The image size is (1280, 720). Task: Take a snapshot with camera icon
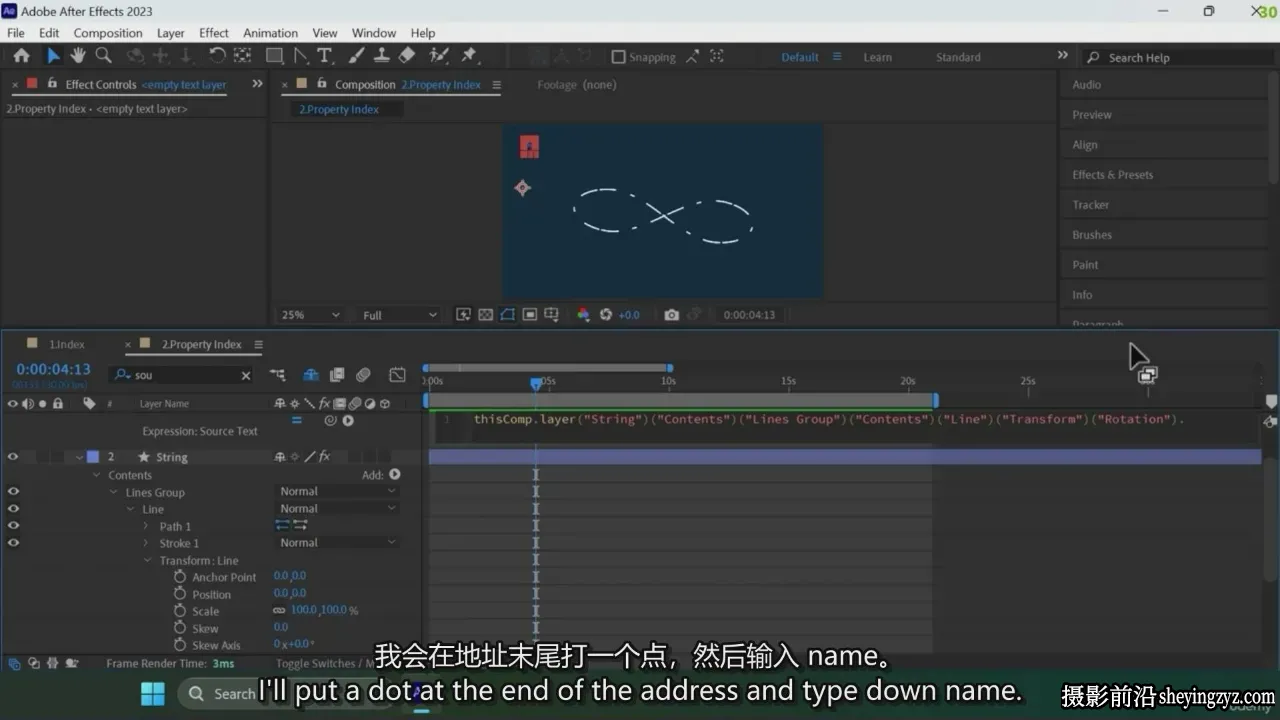point(671,314)
